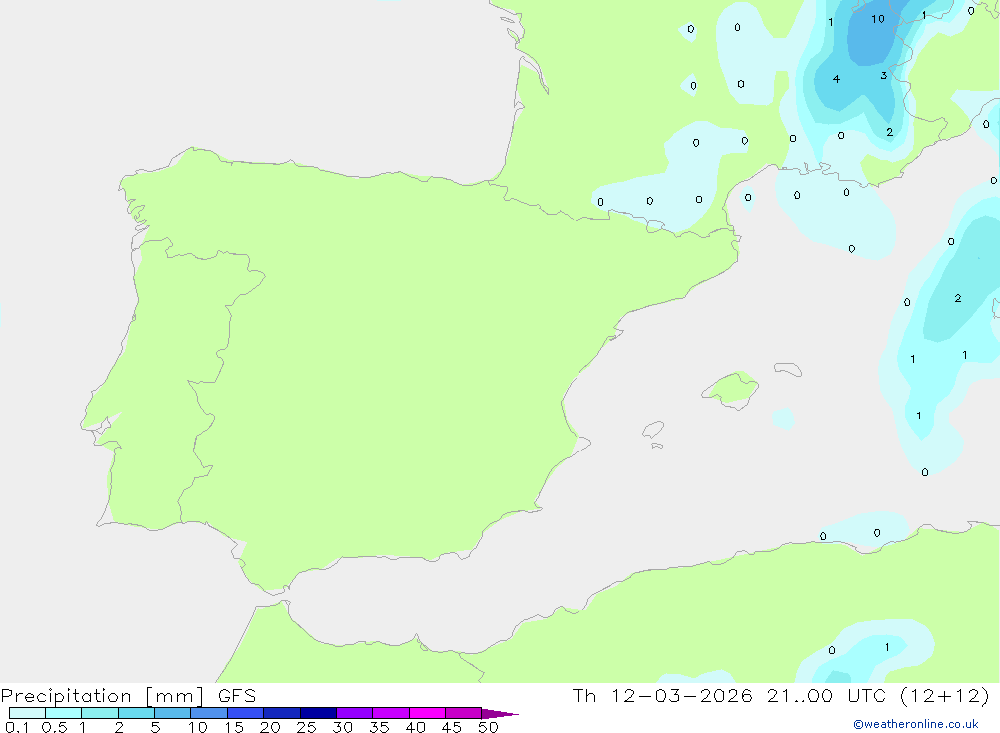Click the legend swatch between 10 and 15

(x=209, y=713)
